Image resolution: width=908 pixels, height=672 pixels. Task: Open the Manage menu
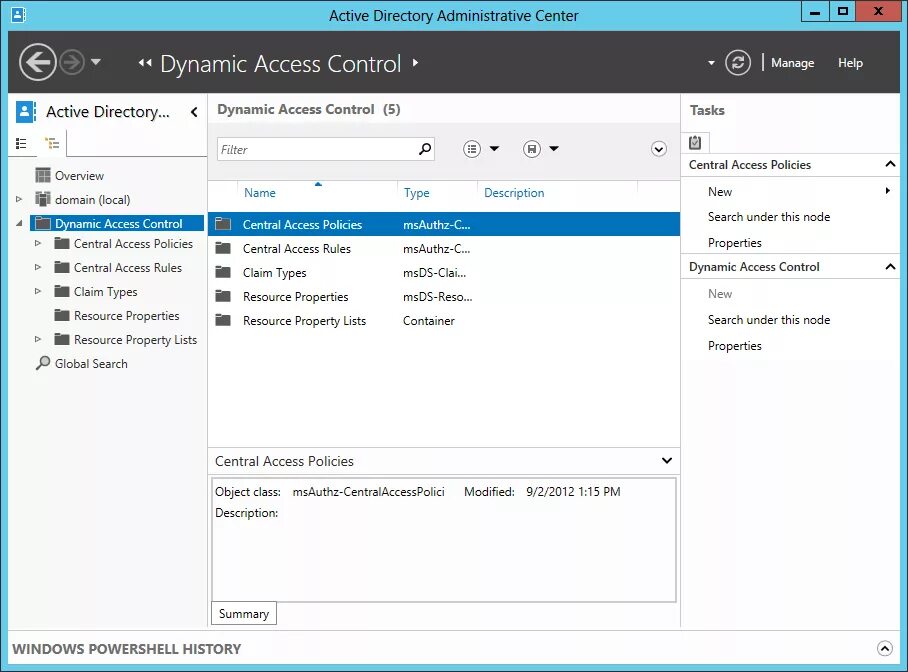(x=792, y=63)
